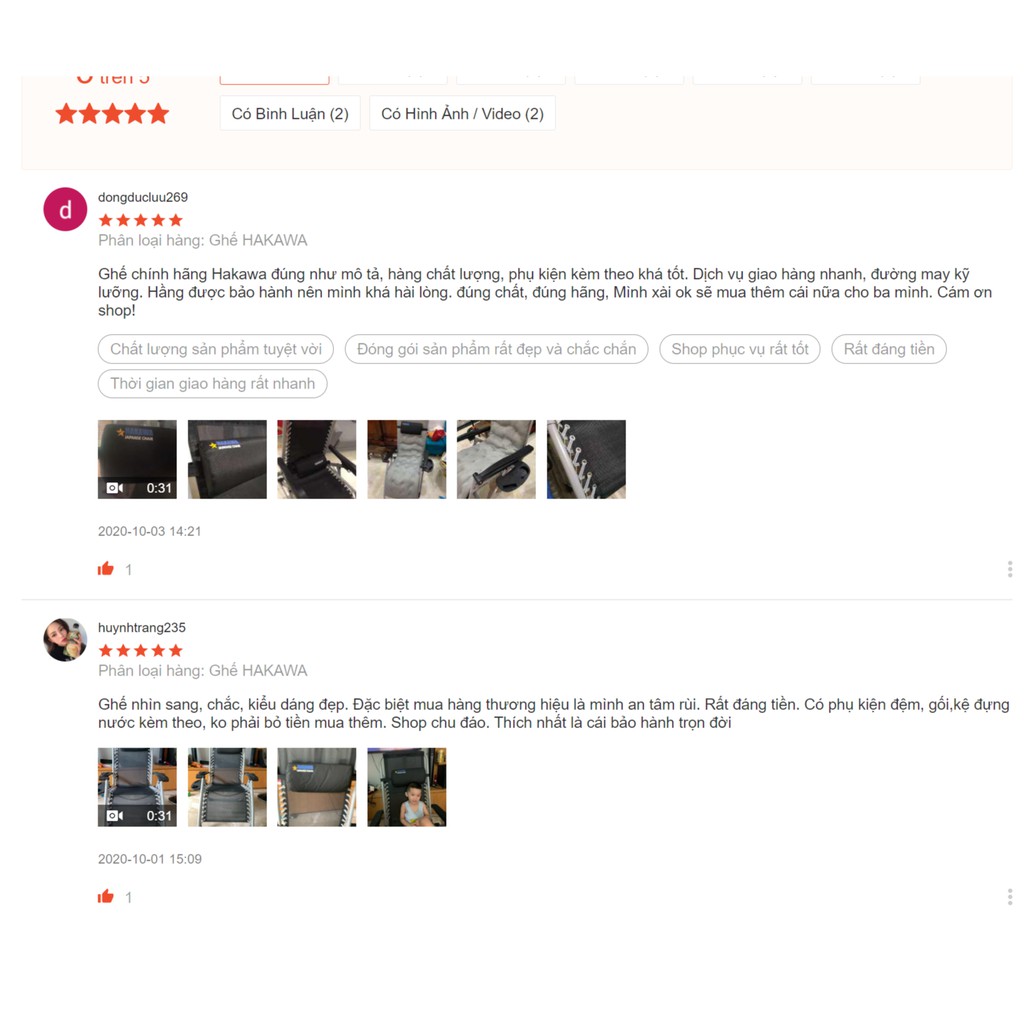Screen dimensions: 1024x1024
Task: Open username link dongducluu269
Action: [x=143, y=197]
